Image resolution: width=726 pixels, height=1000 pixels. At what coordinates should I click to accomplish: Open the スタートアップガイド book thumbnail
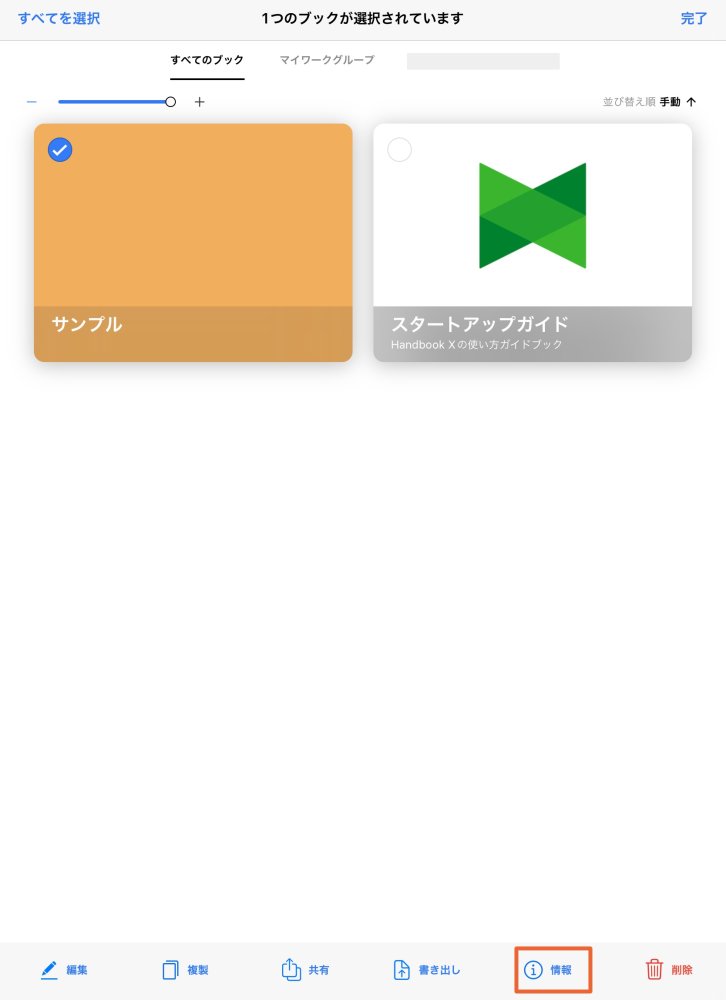533,242
